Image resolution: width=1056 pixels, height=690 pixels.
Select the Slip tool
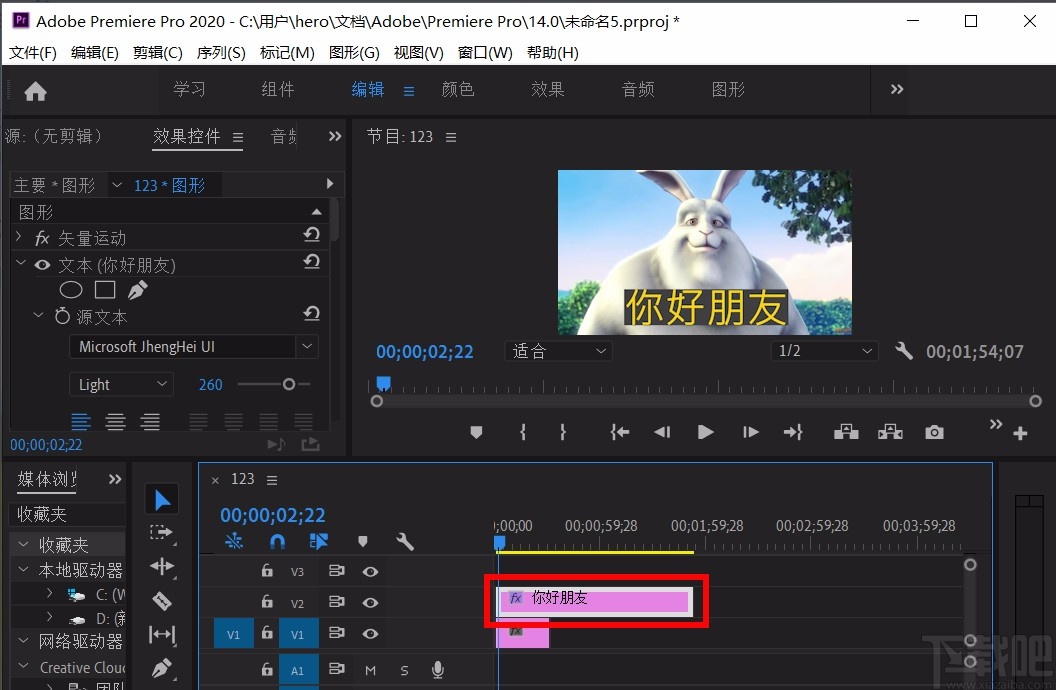(x=162, y=634)
